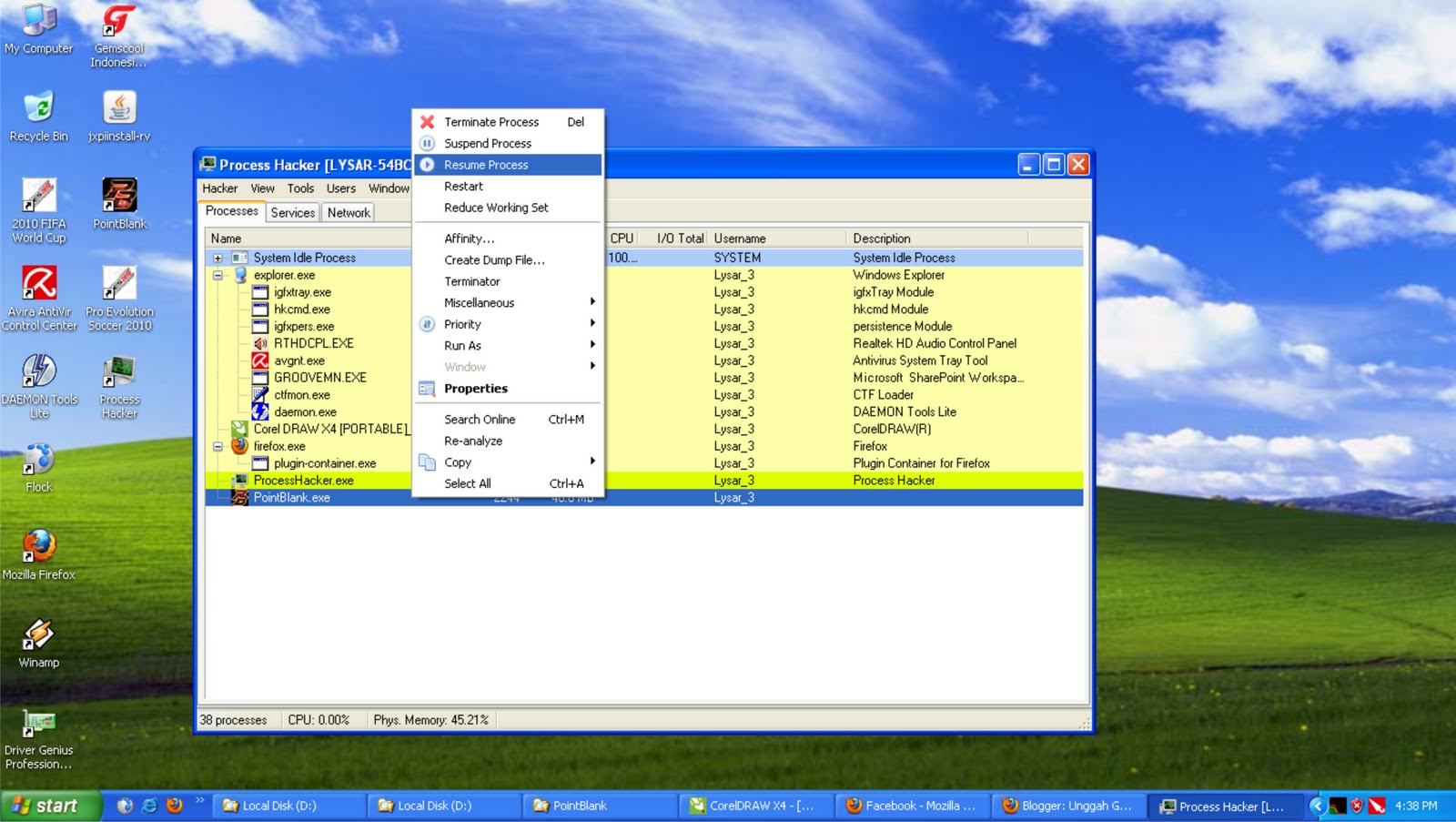The height and width of the screenshot is (822, 1456).
Task: Click the Terminate Process red X icon
Action: tap(427, 121)
